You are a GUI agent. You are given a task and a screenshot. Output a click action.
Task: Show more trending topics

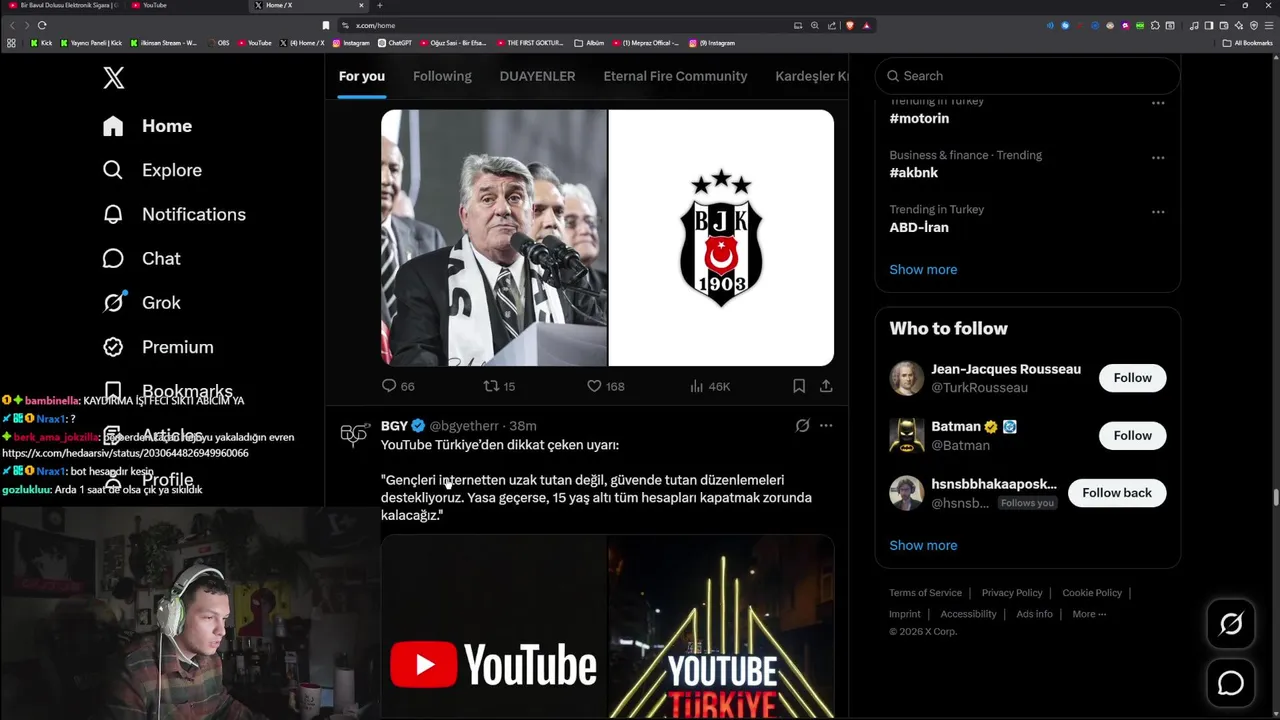coord(923,270)
